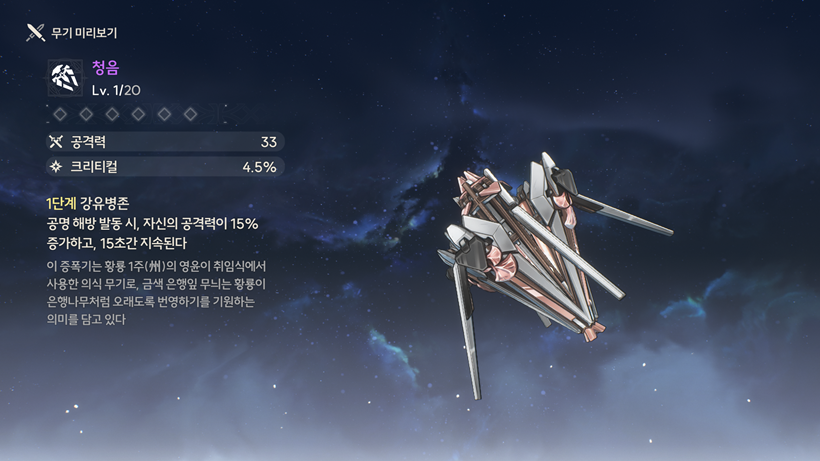
Task: Click the purple 청음 weapon name
Action: tap(106, 67)
